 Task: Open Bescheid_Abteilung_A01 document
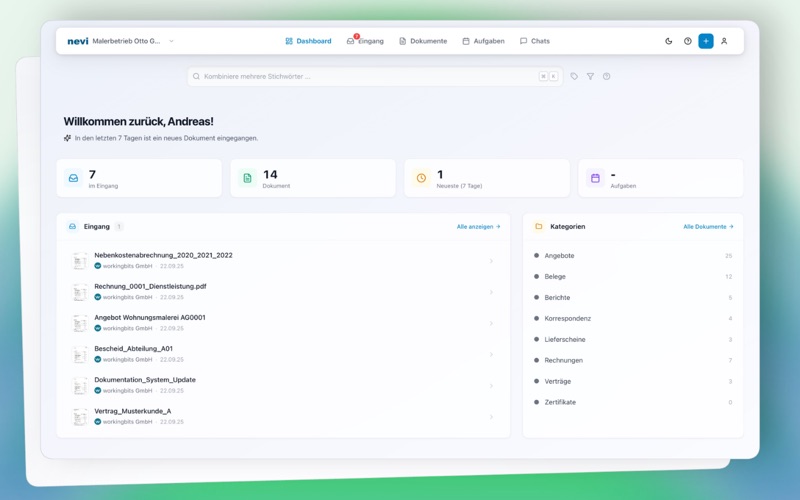283,354
